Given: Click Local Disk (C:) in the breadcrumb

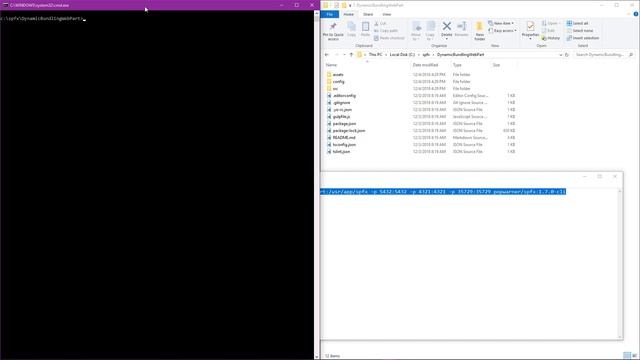Looking at the screenshot, I should tap(402, 55).
